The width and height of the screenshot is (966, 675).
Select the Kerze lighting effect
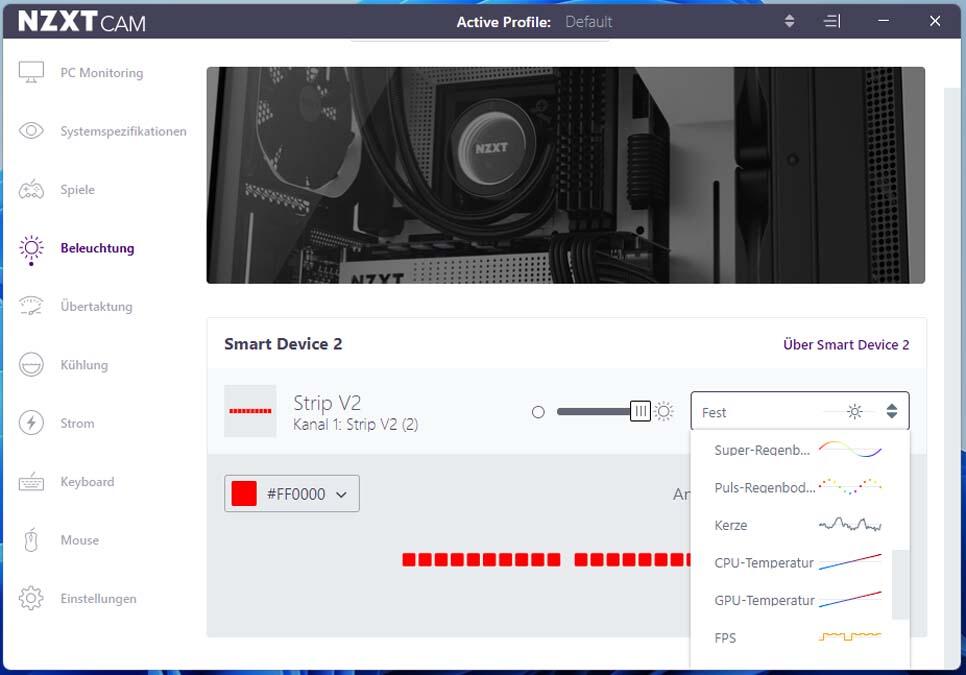[800, 525]
